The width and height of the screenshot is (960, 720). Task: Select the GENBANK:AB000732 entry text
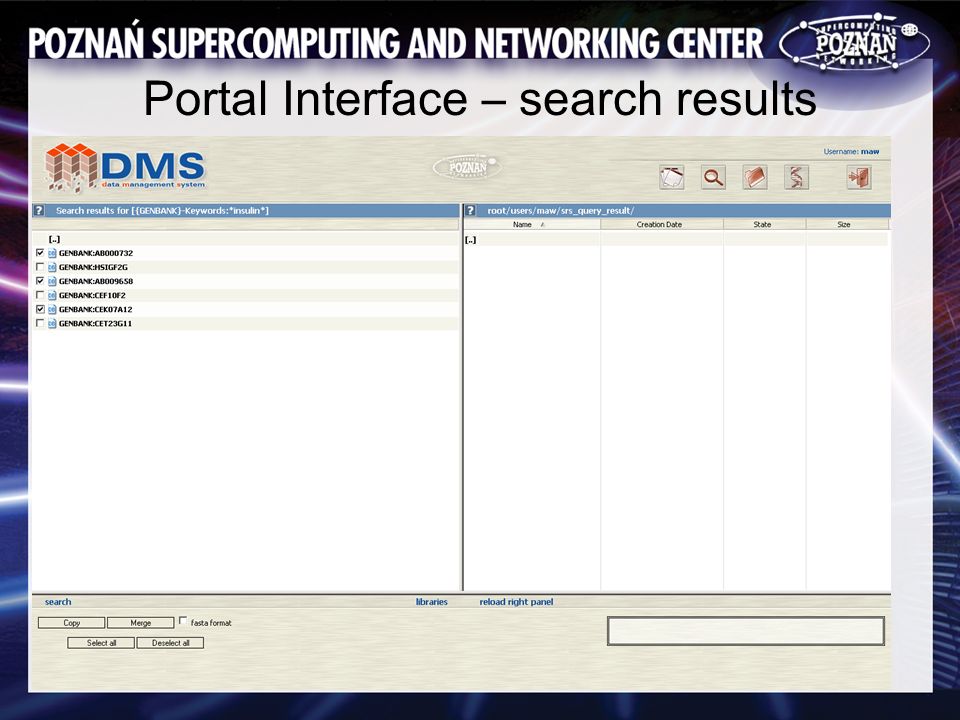(96, 253)
